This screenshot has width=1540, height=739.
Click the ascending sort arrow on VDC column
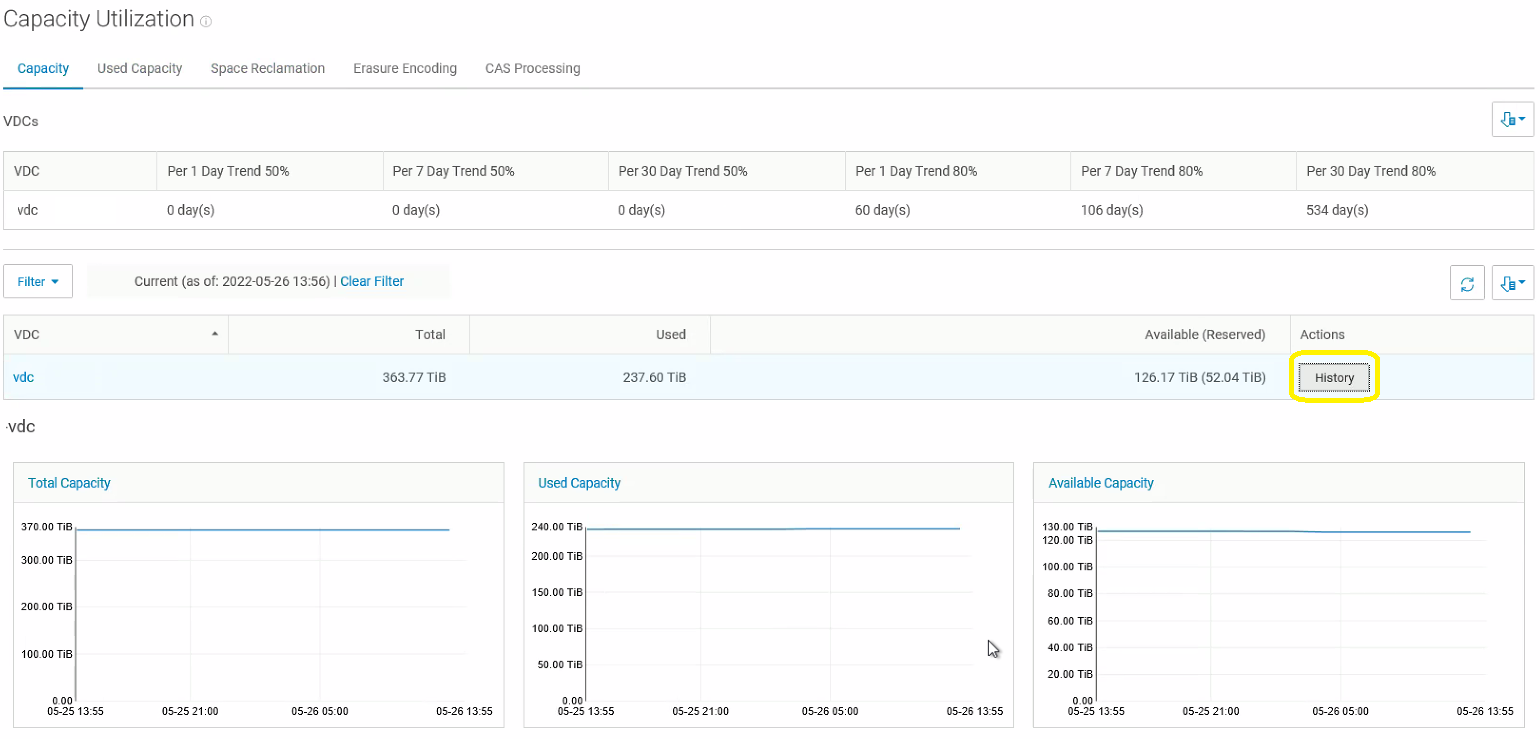coord(215,335)
